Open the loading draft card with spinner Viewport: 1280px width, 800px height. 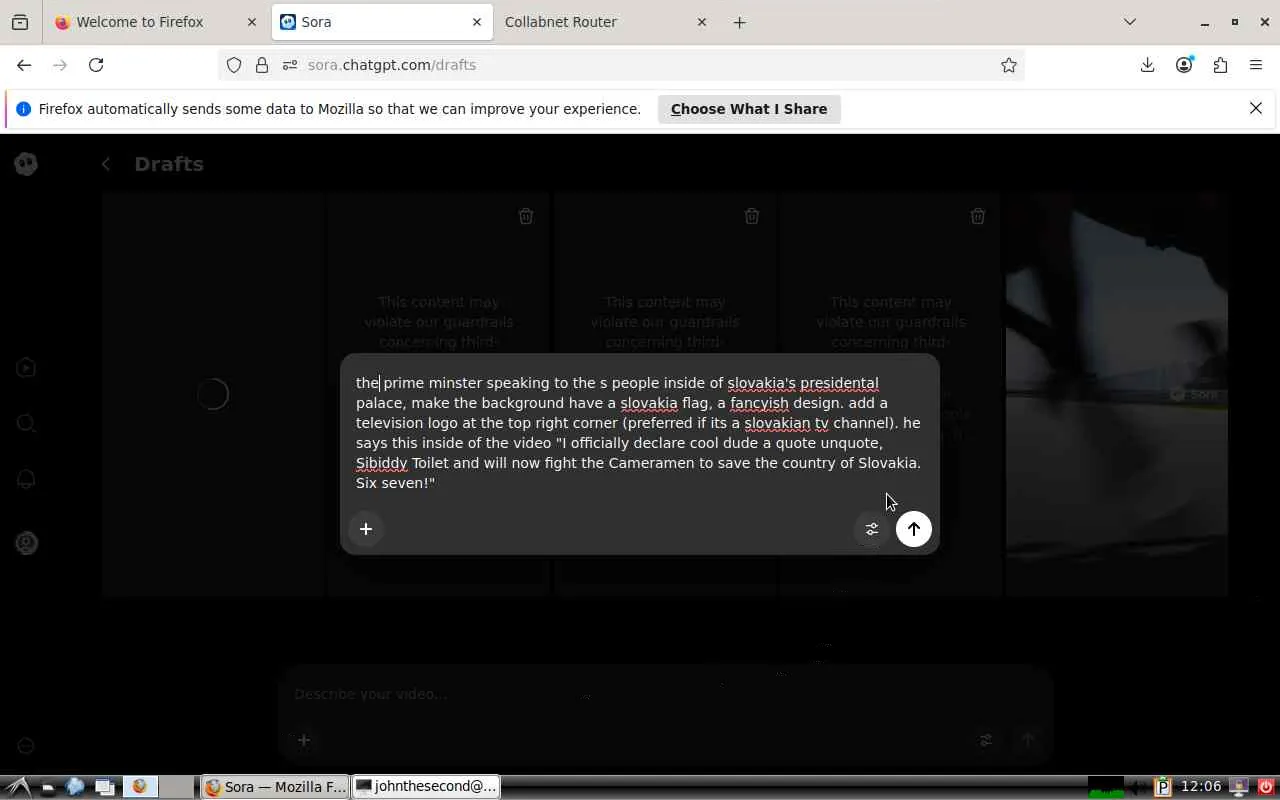coord(213,396)
